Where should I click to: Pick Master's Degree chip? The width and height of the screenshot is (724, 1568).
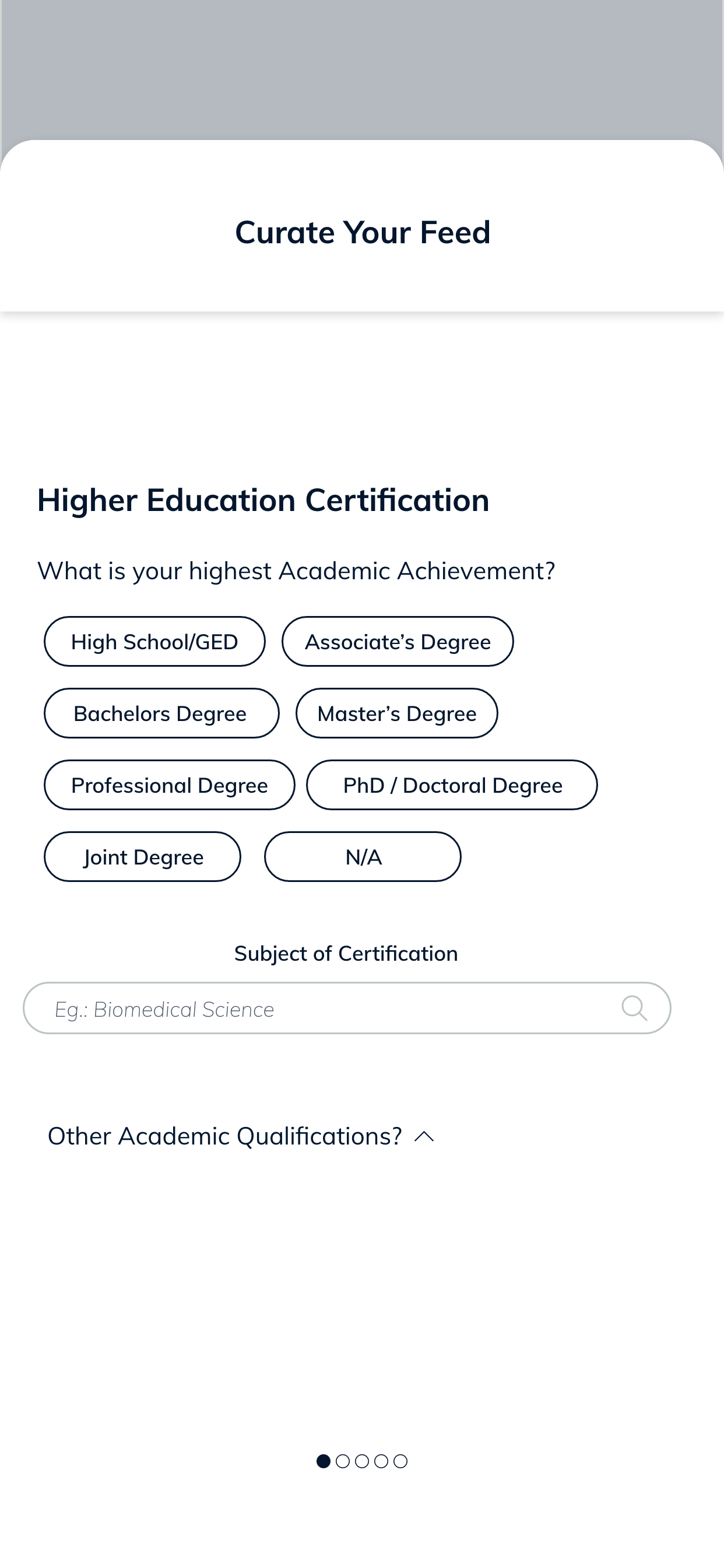click(x=396, y=713)
